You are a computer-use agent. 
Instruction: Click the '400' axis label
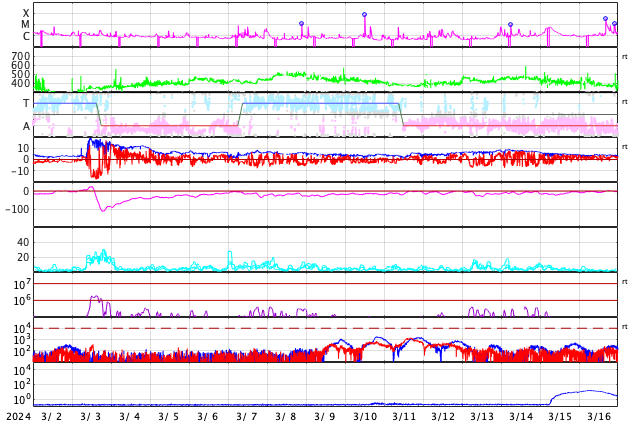coord(21,84)
